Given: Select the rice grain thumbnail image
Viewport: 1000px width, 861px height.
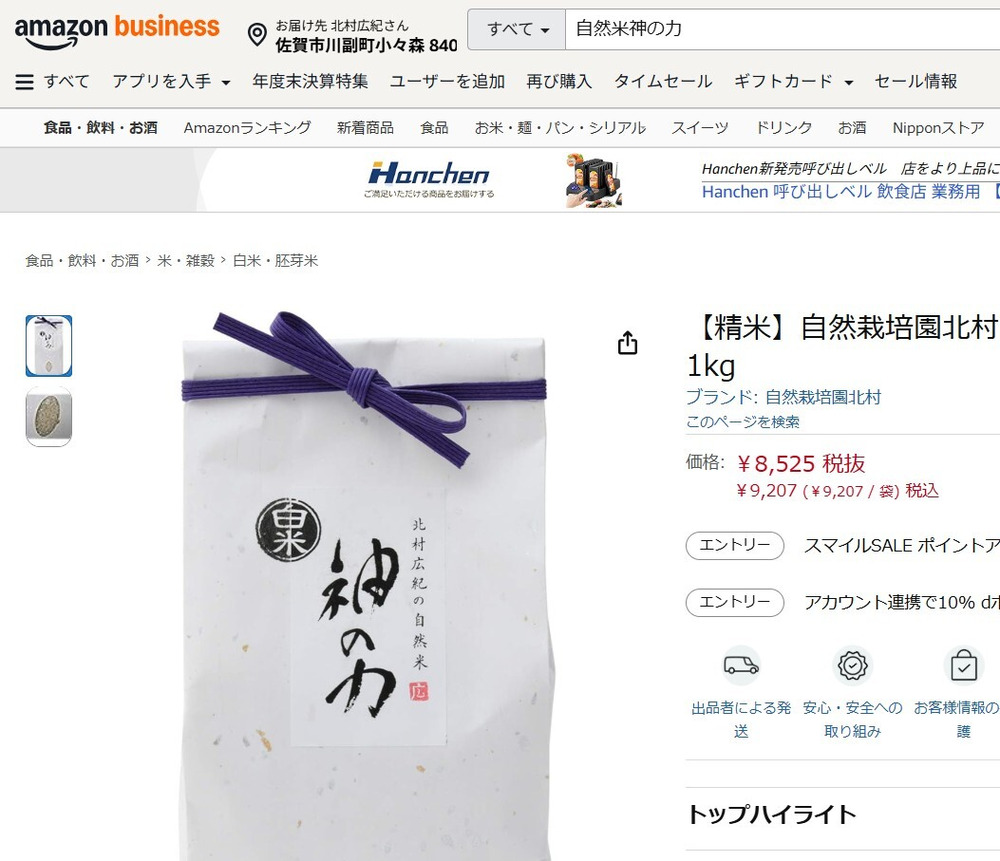Looking at the screenshot, I should (48, 416).
